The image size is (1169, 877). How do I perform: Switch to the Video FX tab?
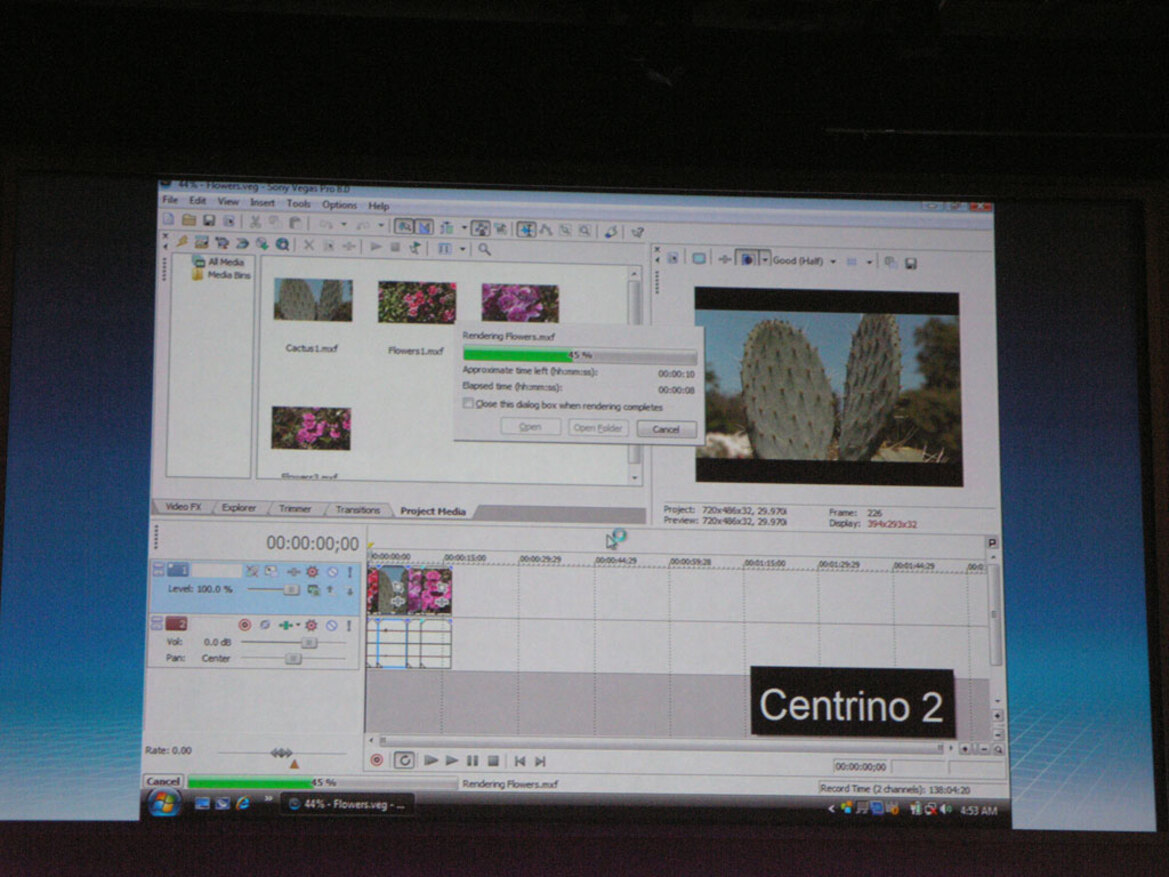coord(183,506)
